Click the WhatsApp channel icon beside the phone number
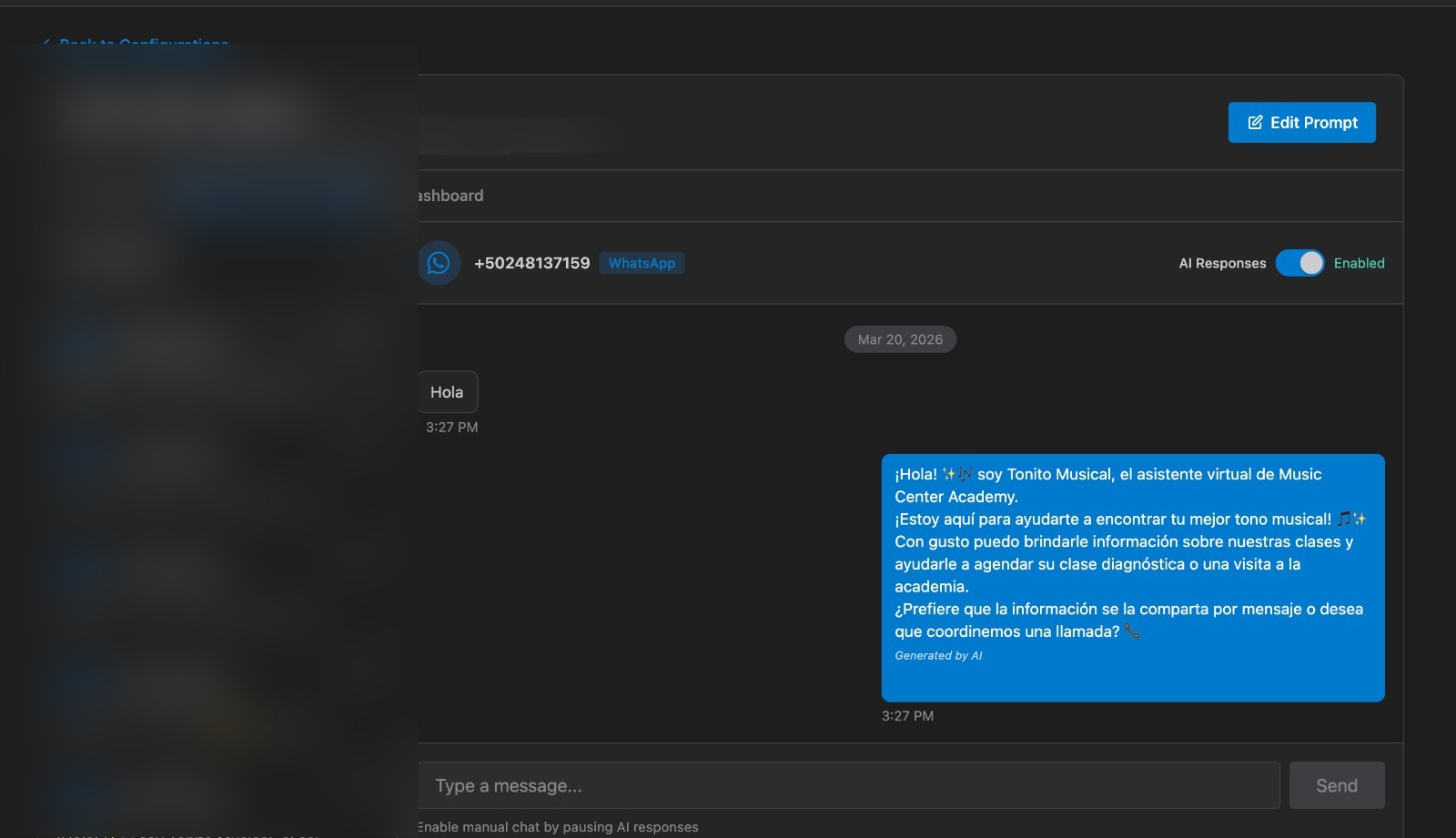1456x838 pixels. [x=440, y=263]
